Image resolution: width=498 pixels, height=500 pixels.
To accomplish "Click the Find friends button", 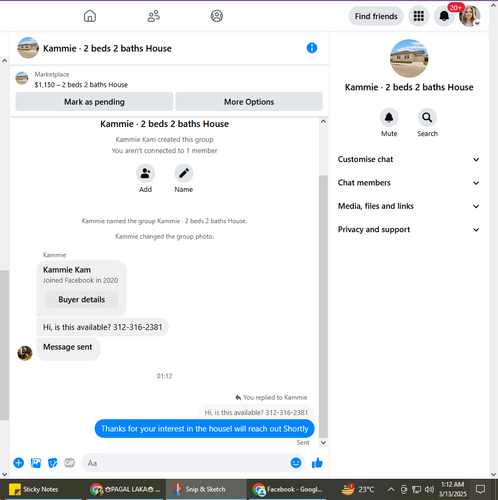I will click(x=376, y=16).
